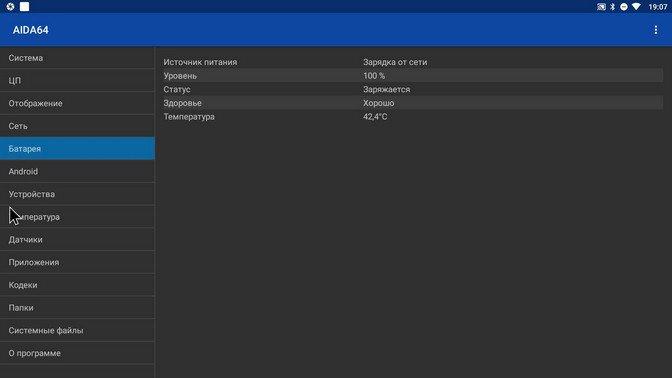Open the Приложения section
The height and width of the screenshot is (378, 672).
[77, 262]
